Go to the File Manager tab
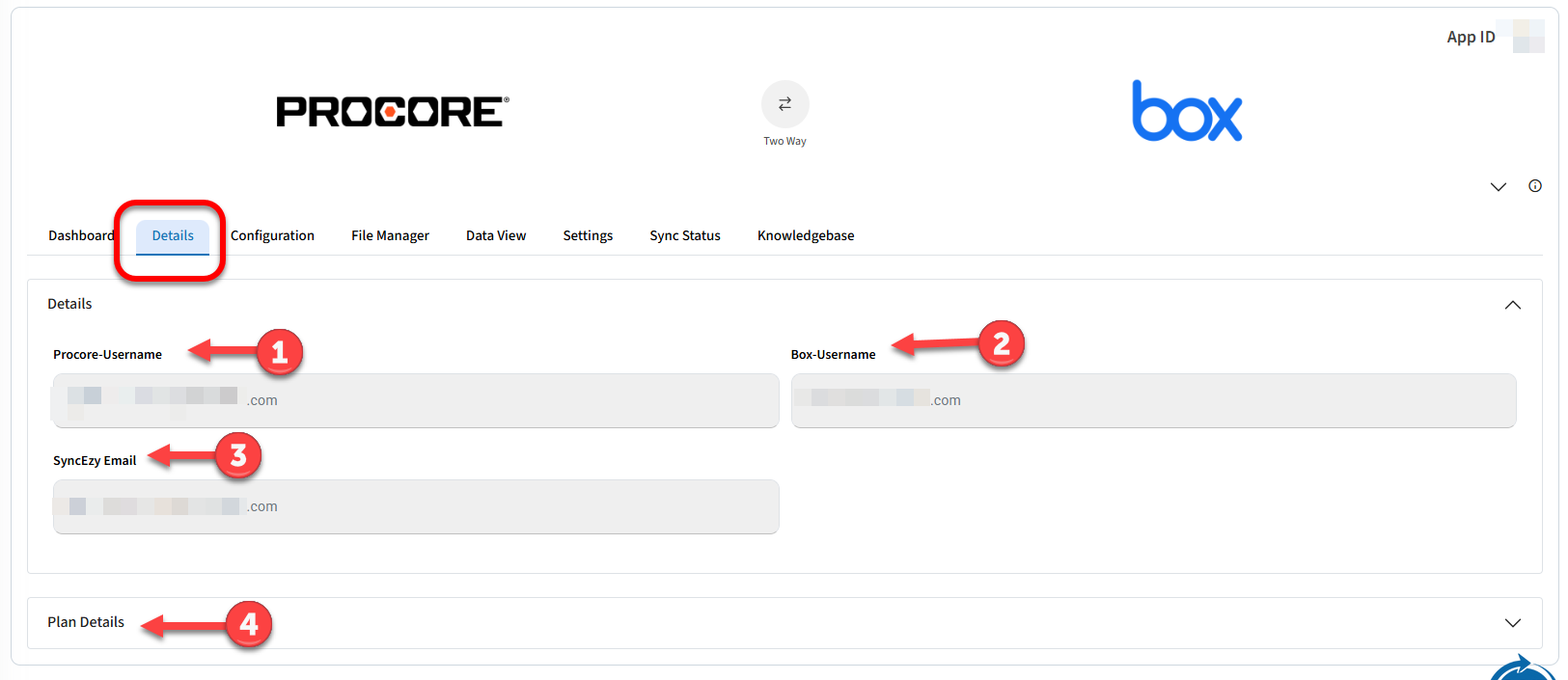The image size is (1568, 680). pos(390,235)
